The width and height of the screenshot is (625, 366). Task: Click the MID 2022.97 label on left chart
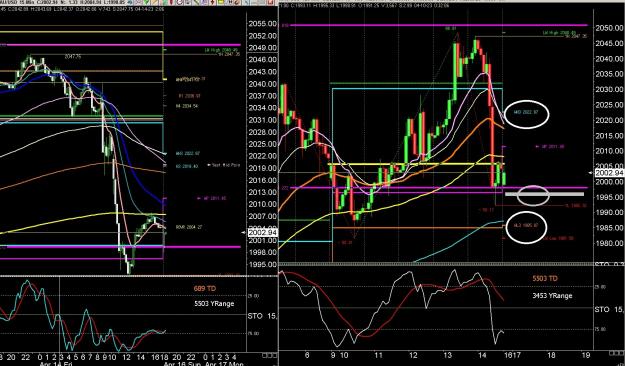coord(188,153)
